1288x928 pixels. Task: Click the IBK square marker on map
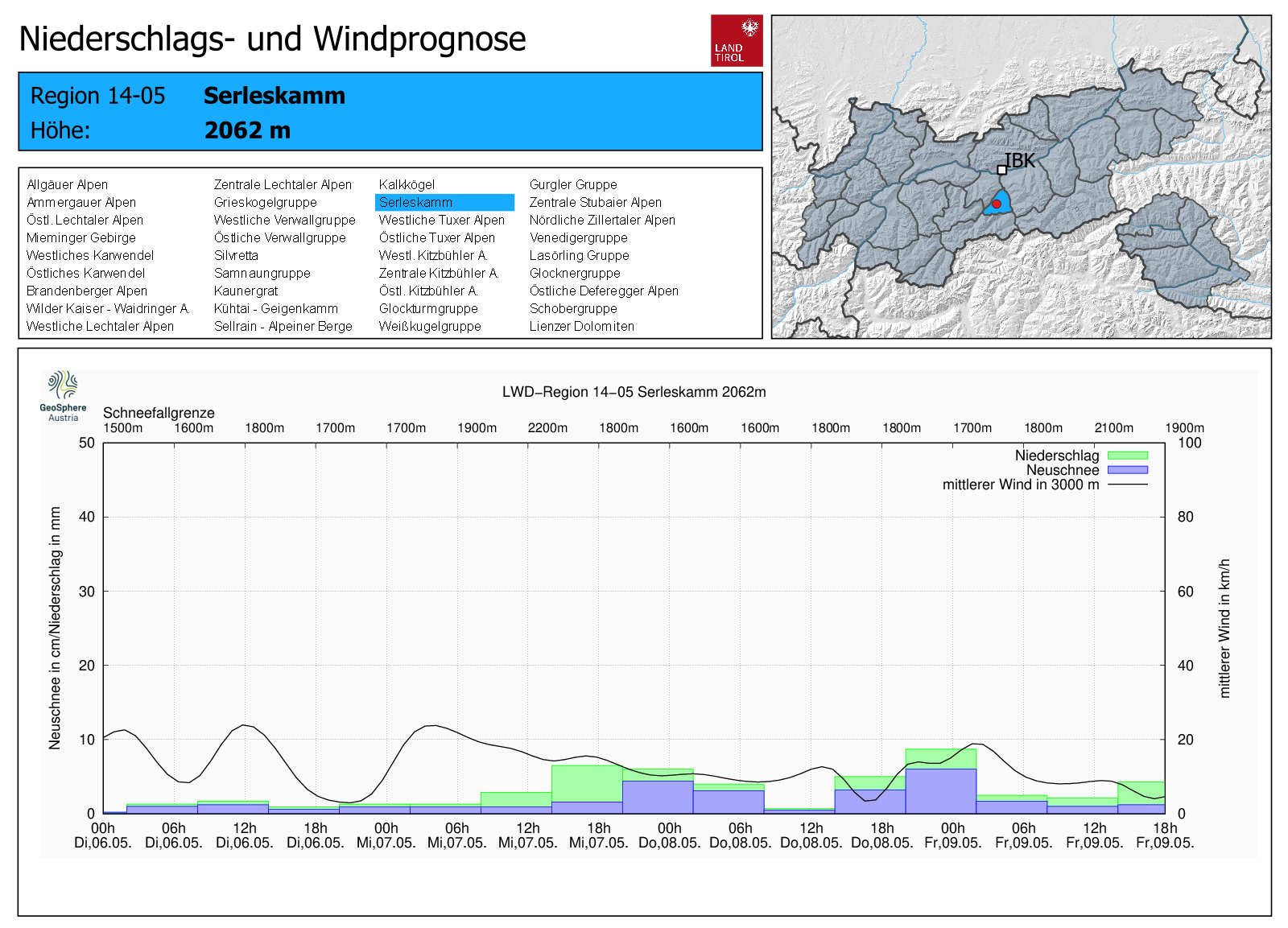tap(1001, 170)
